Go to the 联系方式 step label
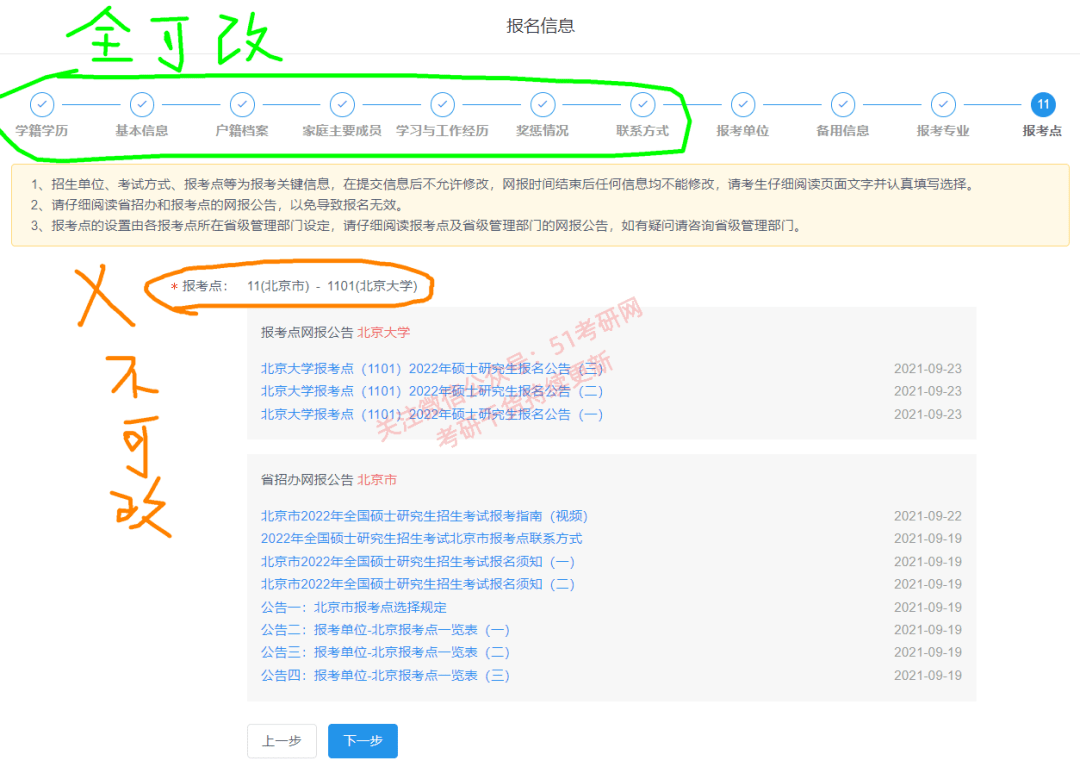 coord(643,131)
